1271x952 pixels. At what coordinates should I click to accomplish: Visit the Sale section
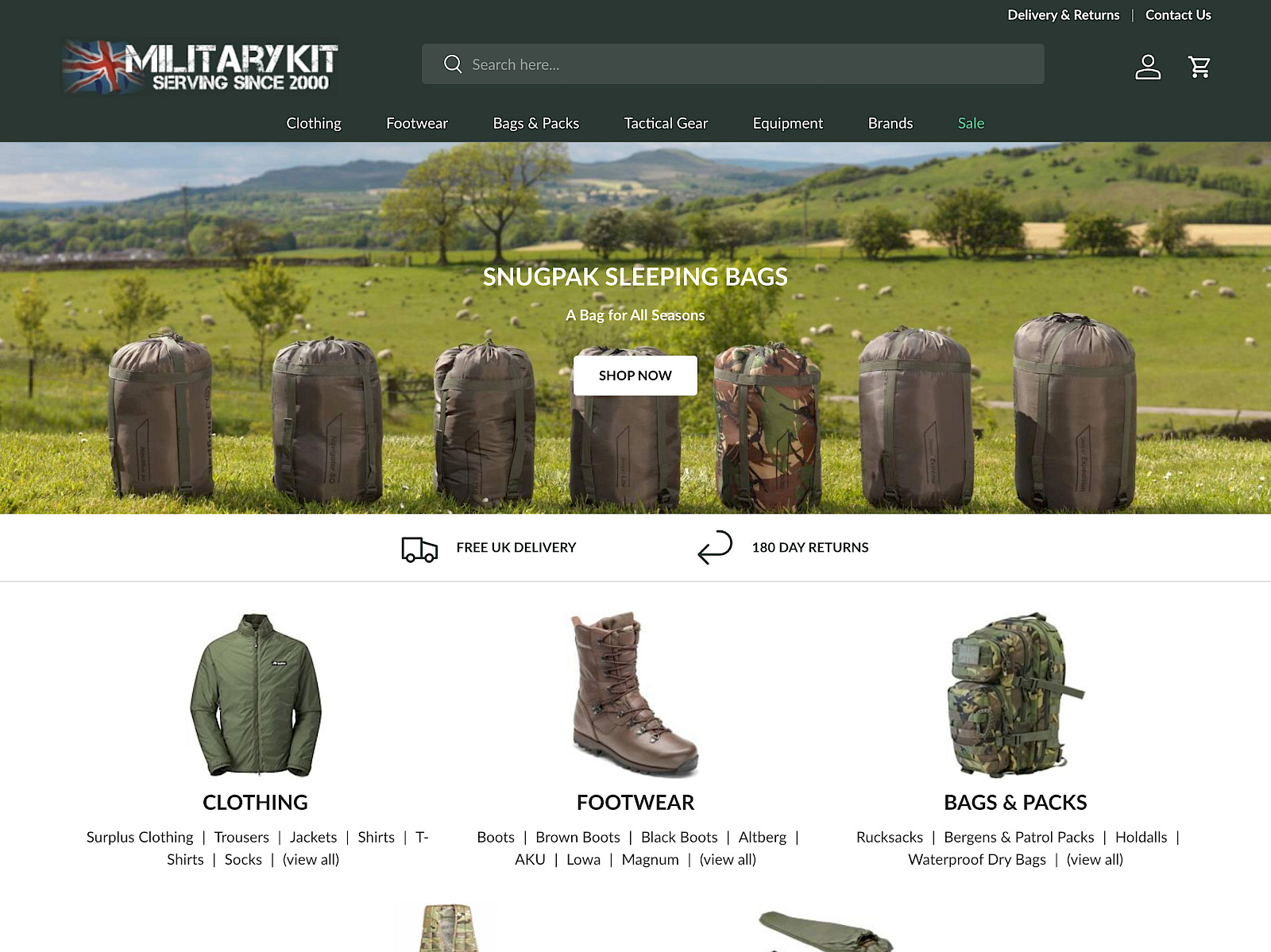point(970,123)
